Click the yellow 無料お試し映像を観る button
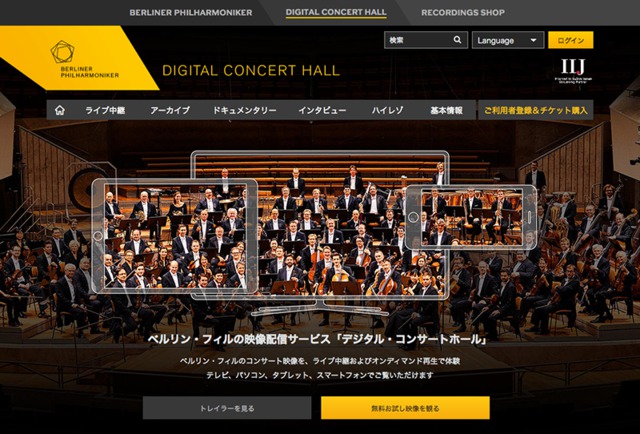640x434 pixels. (x=405, y=408)
